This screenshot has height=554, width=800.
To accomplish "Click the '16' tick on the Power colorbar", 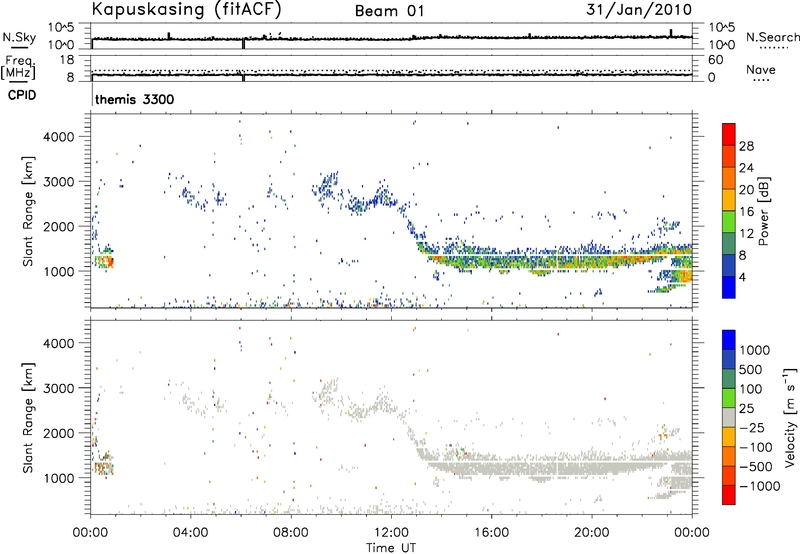I will point(746,211).
